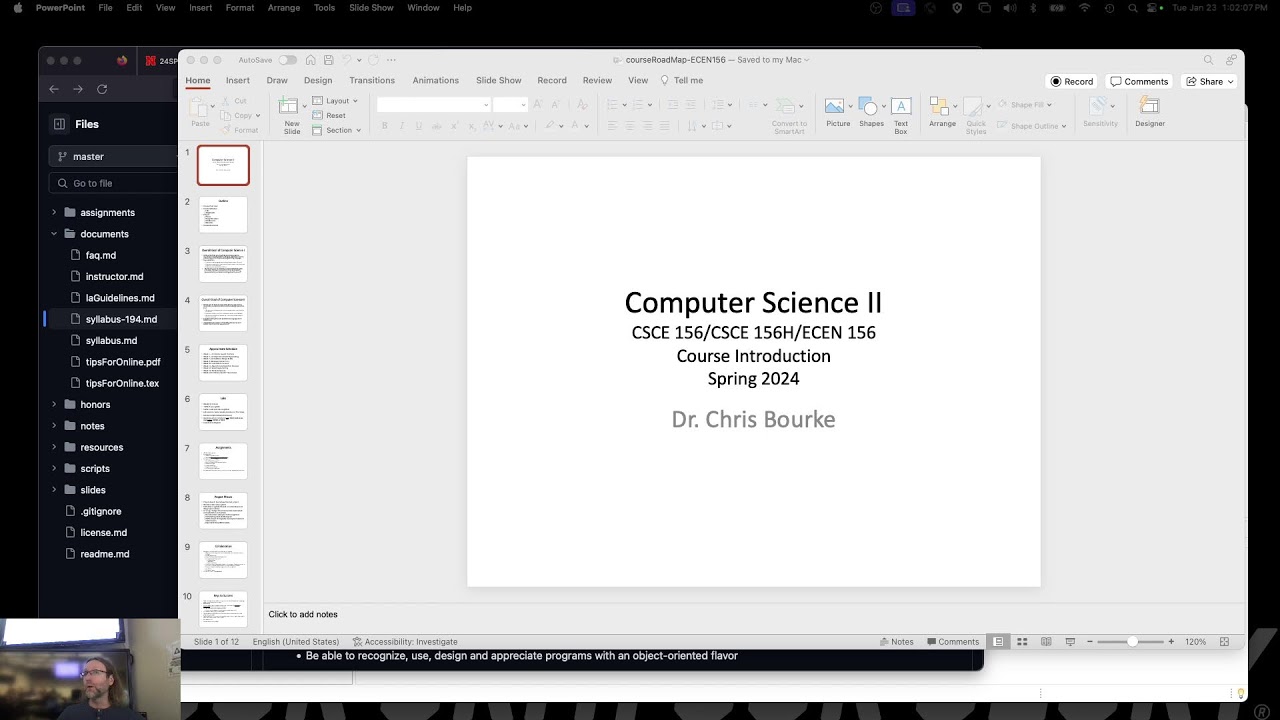Screen dimensions: 1280x720
Task: Select slide 2 thumbnail
Action: coord(223,214)
